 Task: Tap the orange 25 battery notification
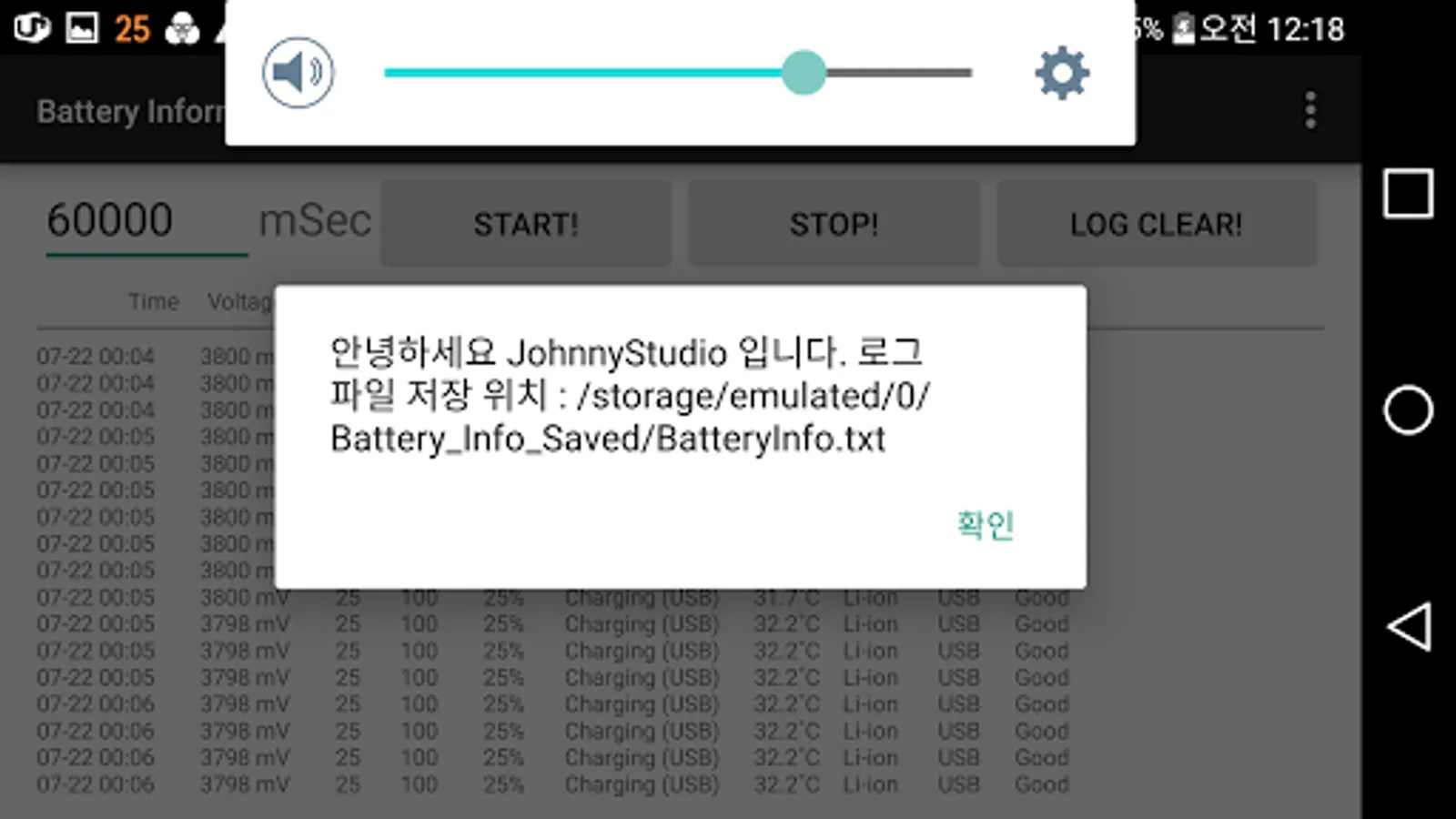pos(132,29)
